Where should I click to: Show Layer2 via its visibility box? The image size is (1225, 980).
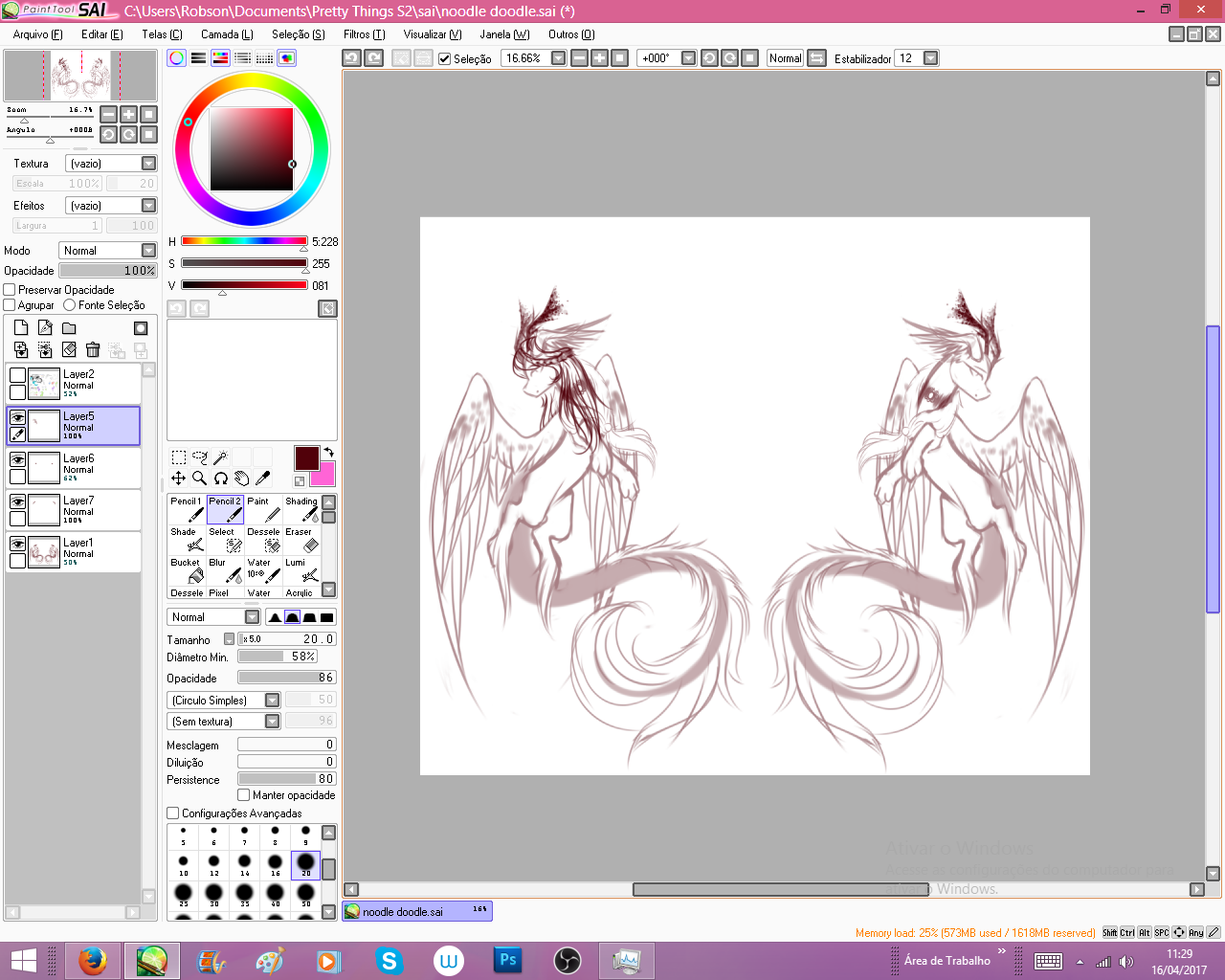[17, 375]
